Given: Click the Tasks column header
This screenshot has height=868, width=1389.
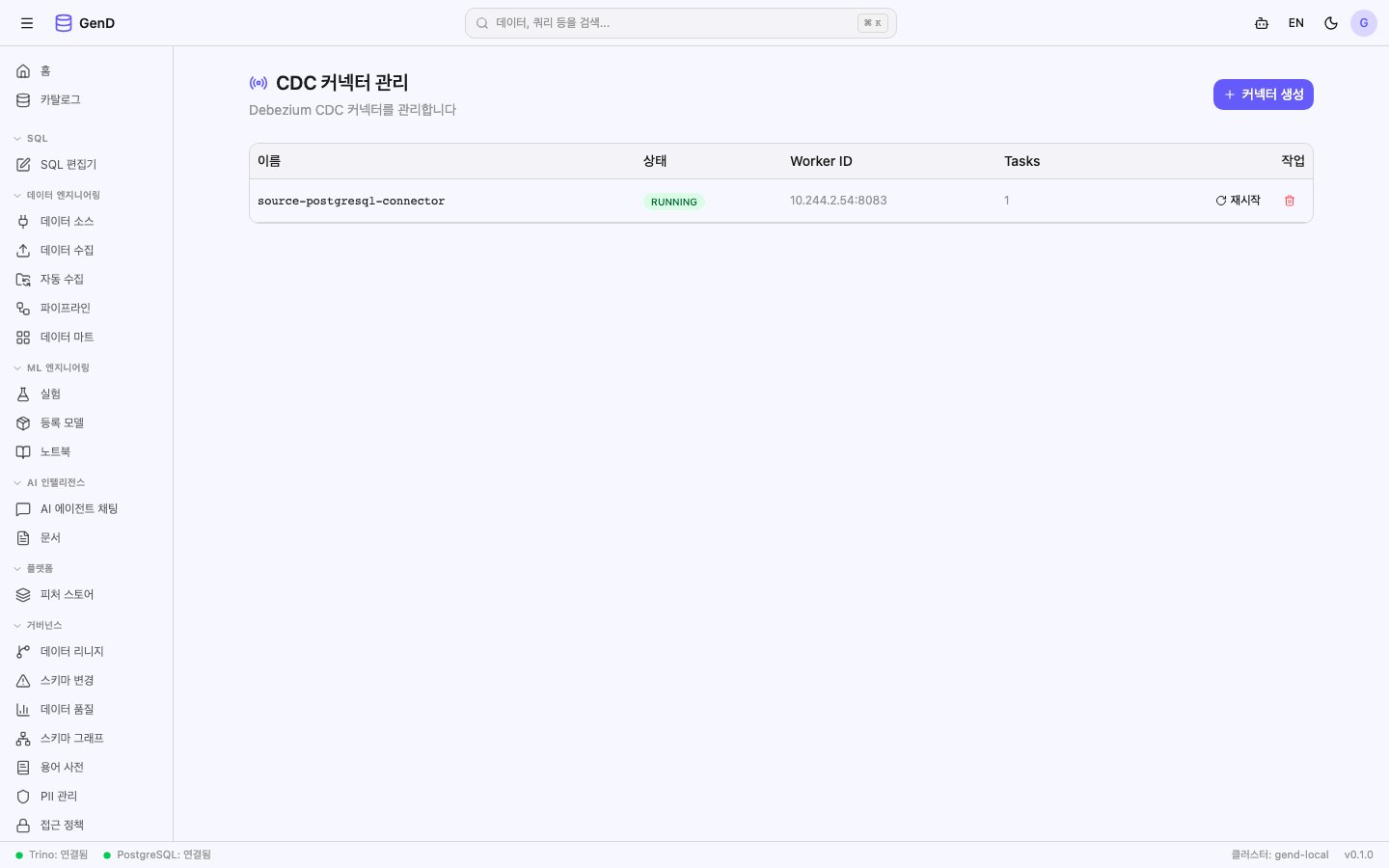Looking at the screenshot, I should (x=1022, y=161).
